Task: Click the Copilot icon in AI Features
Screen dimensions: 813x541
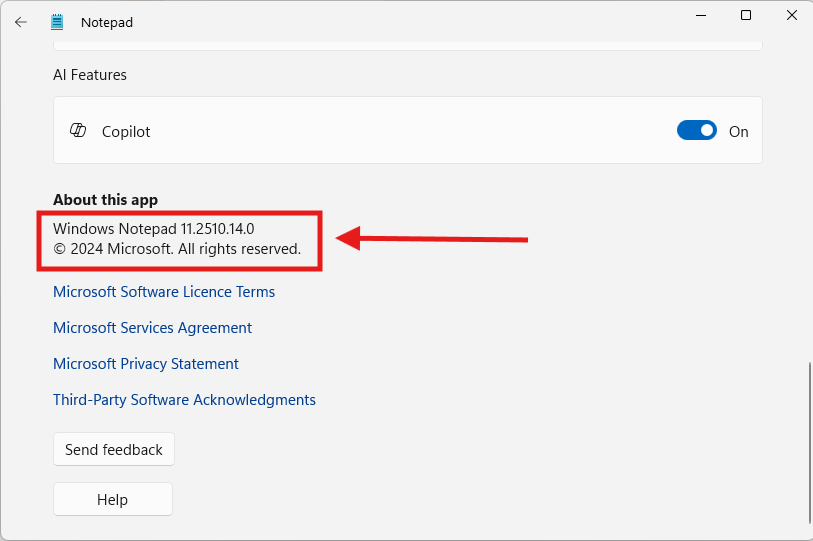Action: [x=78, y=130]
